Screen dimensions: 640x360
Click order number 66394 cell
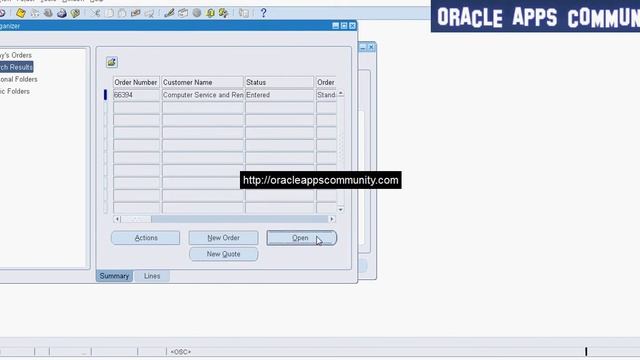(x=136, y=95)
